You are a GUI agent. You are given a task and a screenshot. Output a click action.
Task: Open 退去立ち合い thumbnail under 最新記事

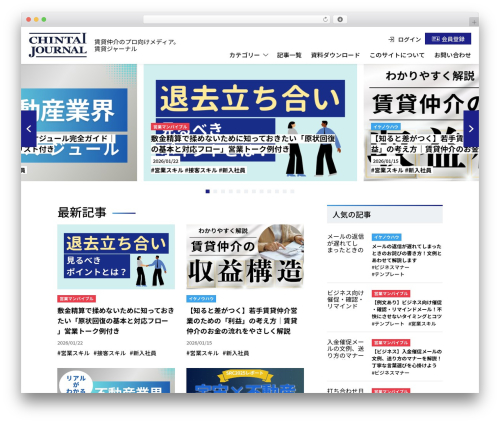[116, 257]
